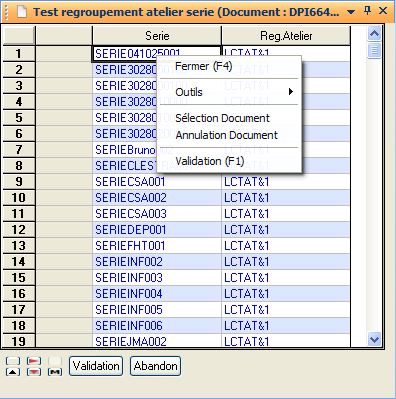Click the vertical scrollbar thumb
Viewport: 396px width, 399px height.
(x=374, y=51)
